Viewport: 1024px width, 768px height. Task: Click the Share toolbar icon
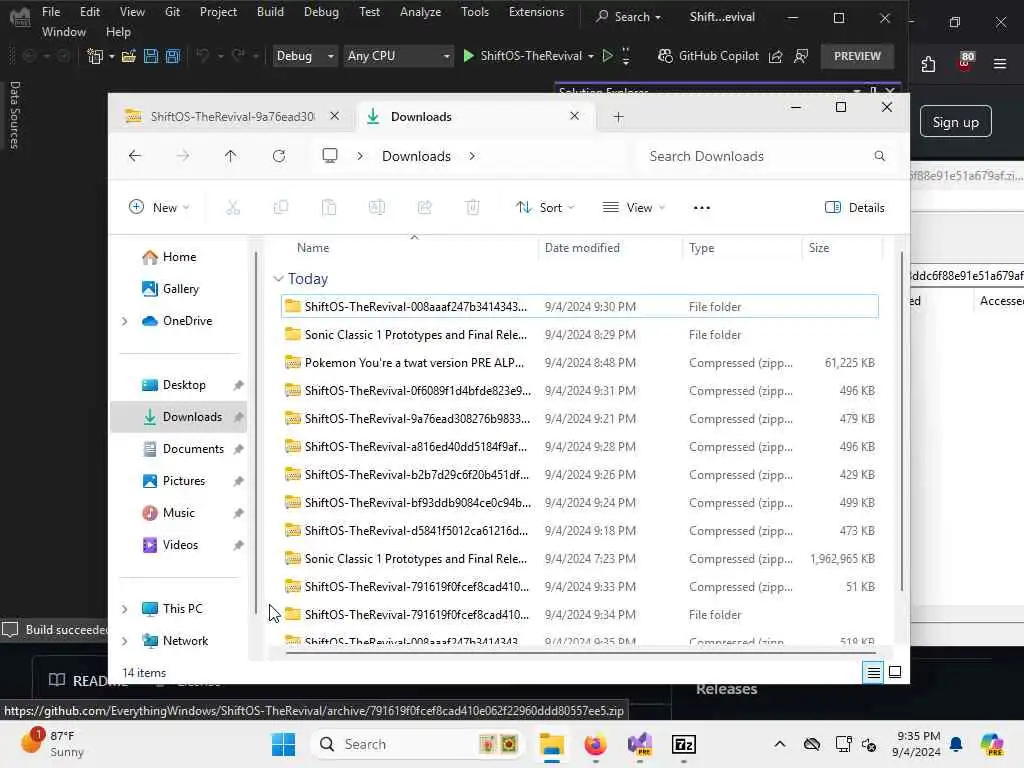[x=424, y=208]
